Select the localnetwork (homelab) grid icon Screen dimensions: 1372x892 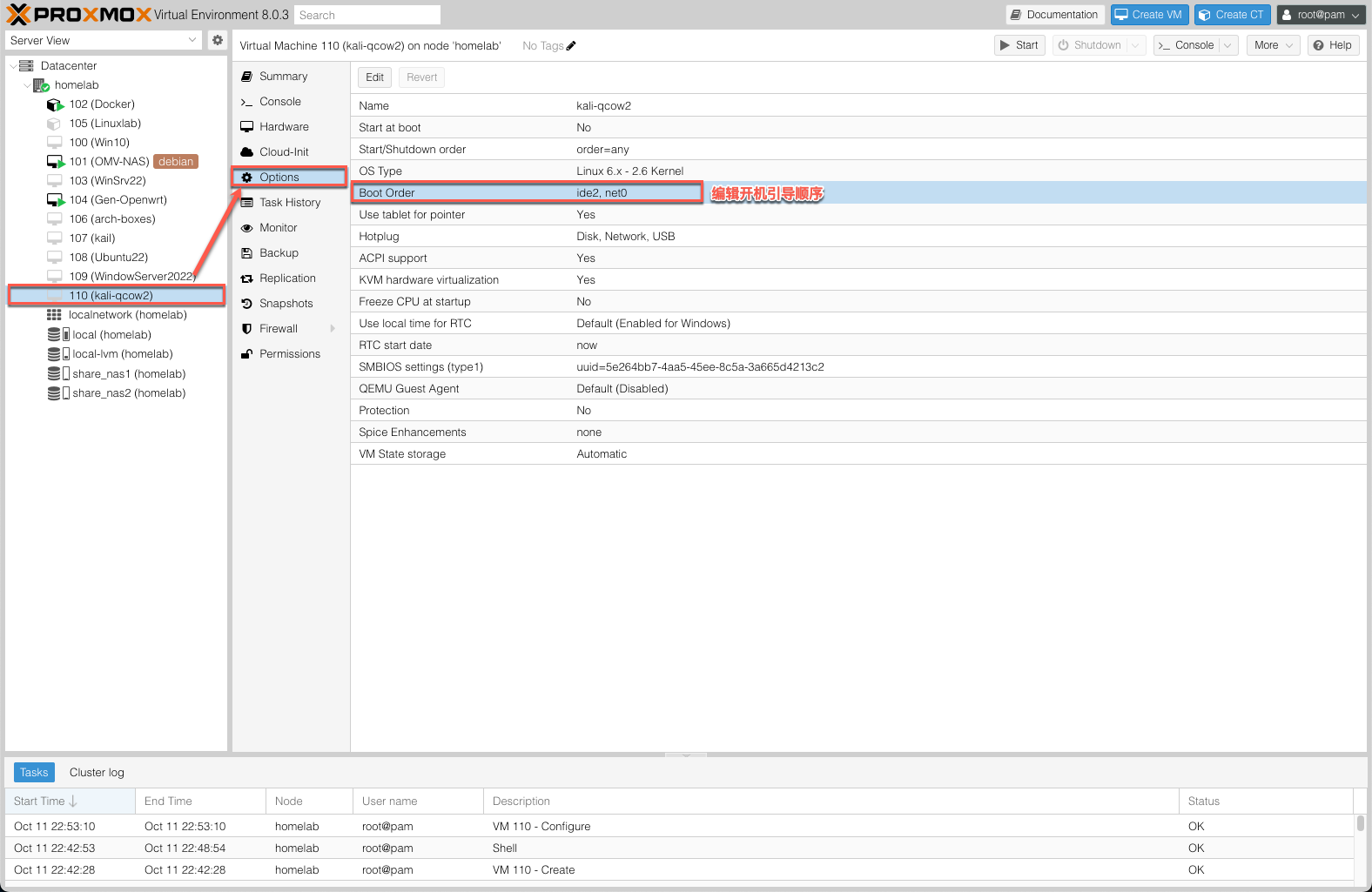[54, 315]
